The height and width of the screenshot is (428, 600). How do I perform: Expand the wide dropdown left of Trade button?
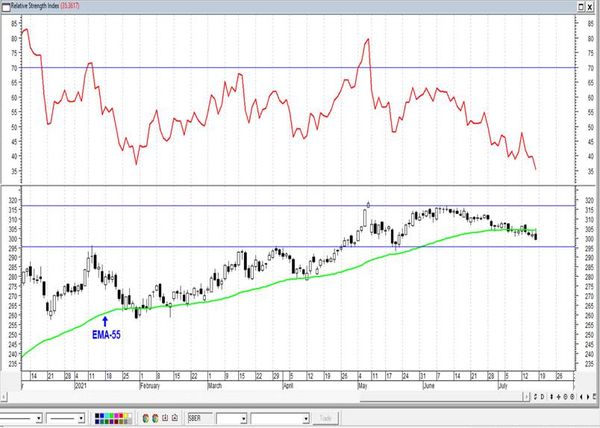pyautogui.click(x=306, y=419)
